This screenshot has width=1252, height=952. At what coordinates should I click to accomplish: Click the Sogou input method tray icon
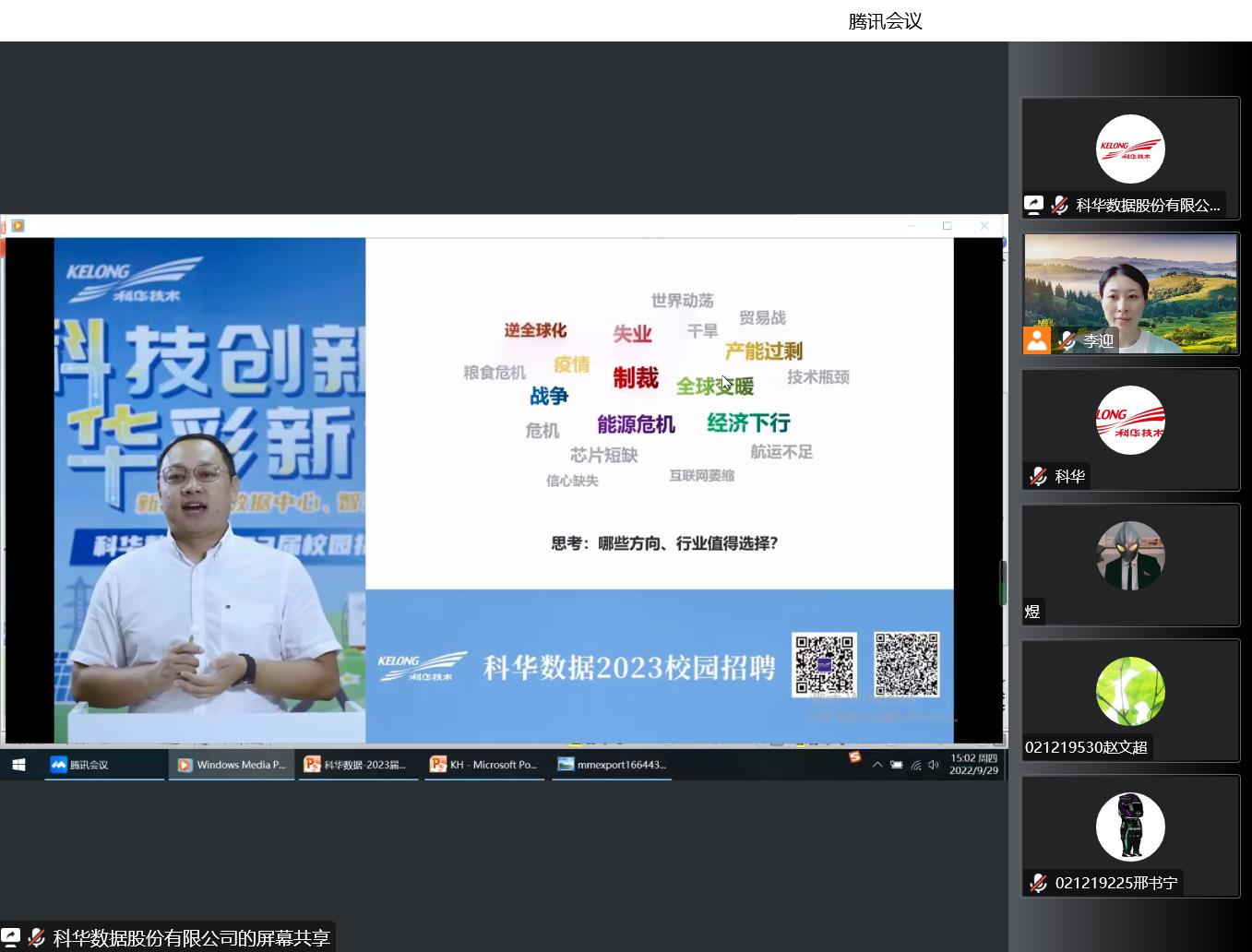(x=854, y=757)
